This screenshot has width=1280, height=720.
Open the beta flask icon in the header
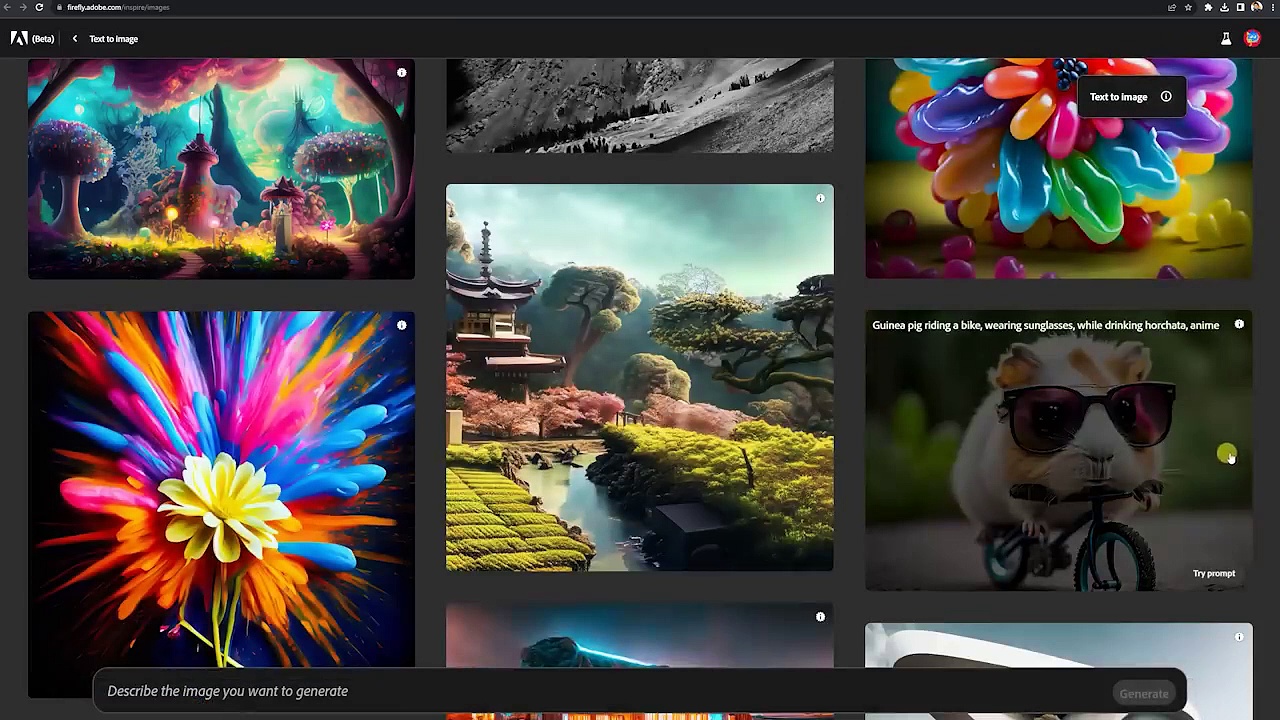click(x=1225, y=39)
